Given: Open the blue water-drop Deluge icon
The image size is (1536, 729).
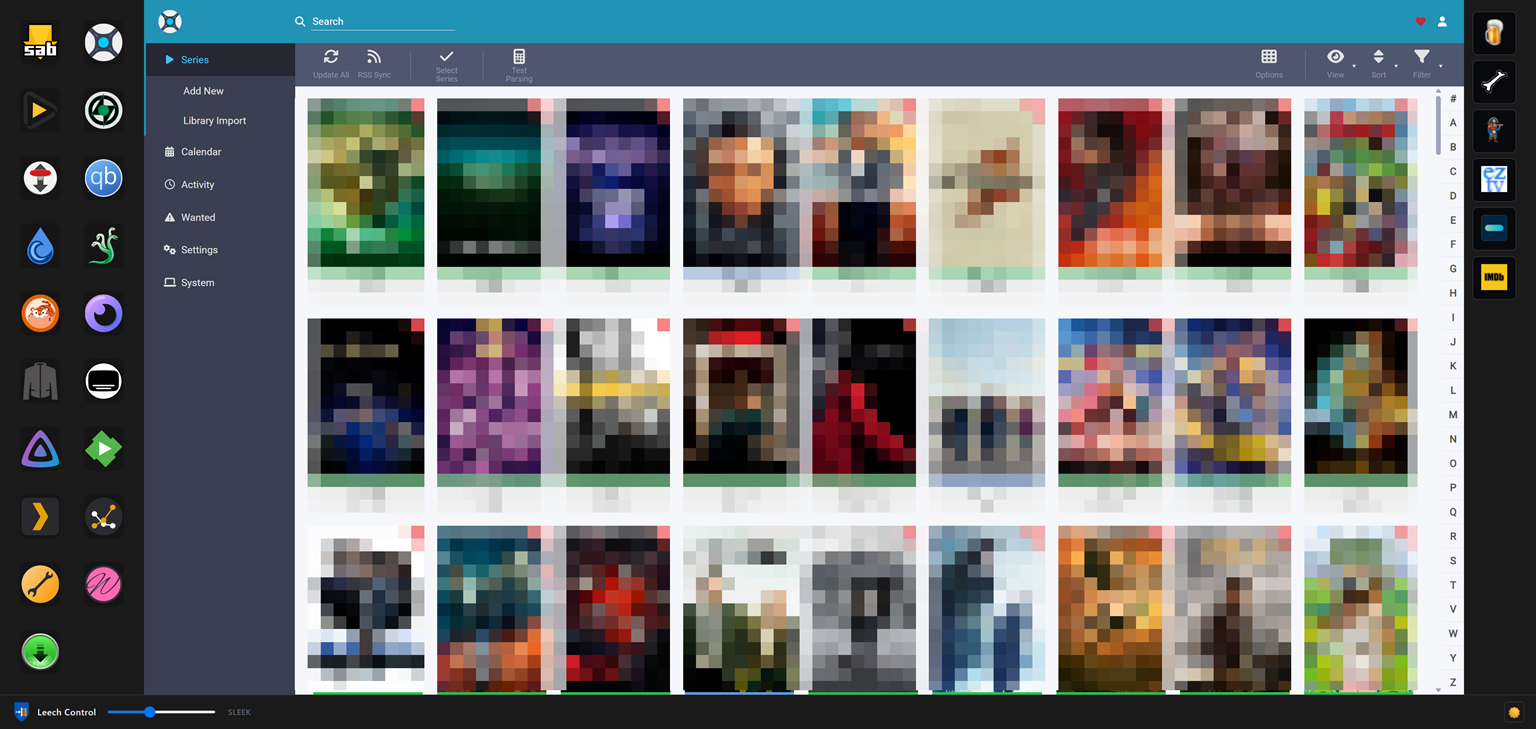Looking at the screenshot, I should tap(41, 246).
